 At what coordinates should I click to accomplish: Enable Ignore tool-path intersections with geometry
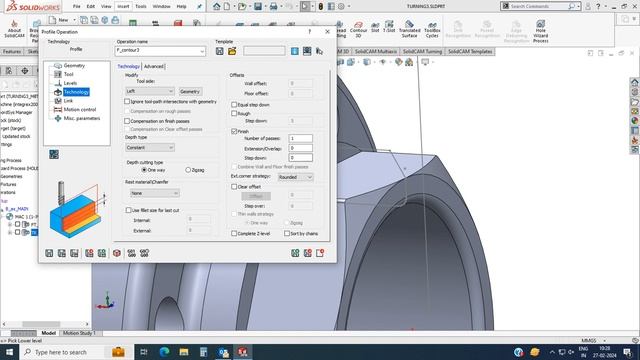pyautogui.click(x=127, y=101)
